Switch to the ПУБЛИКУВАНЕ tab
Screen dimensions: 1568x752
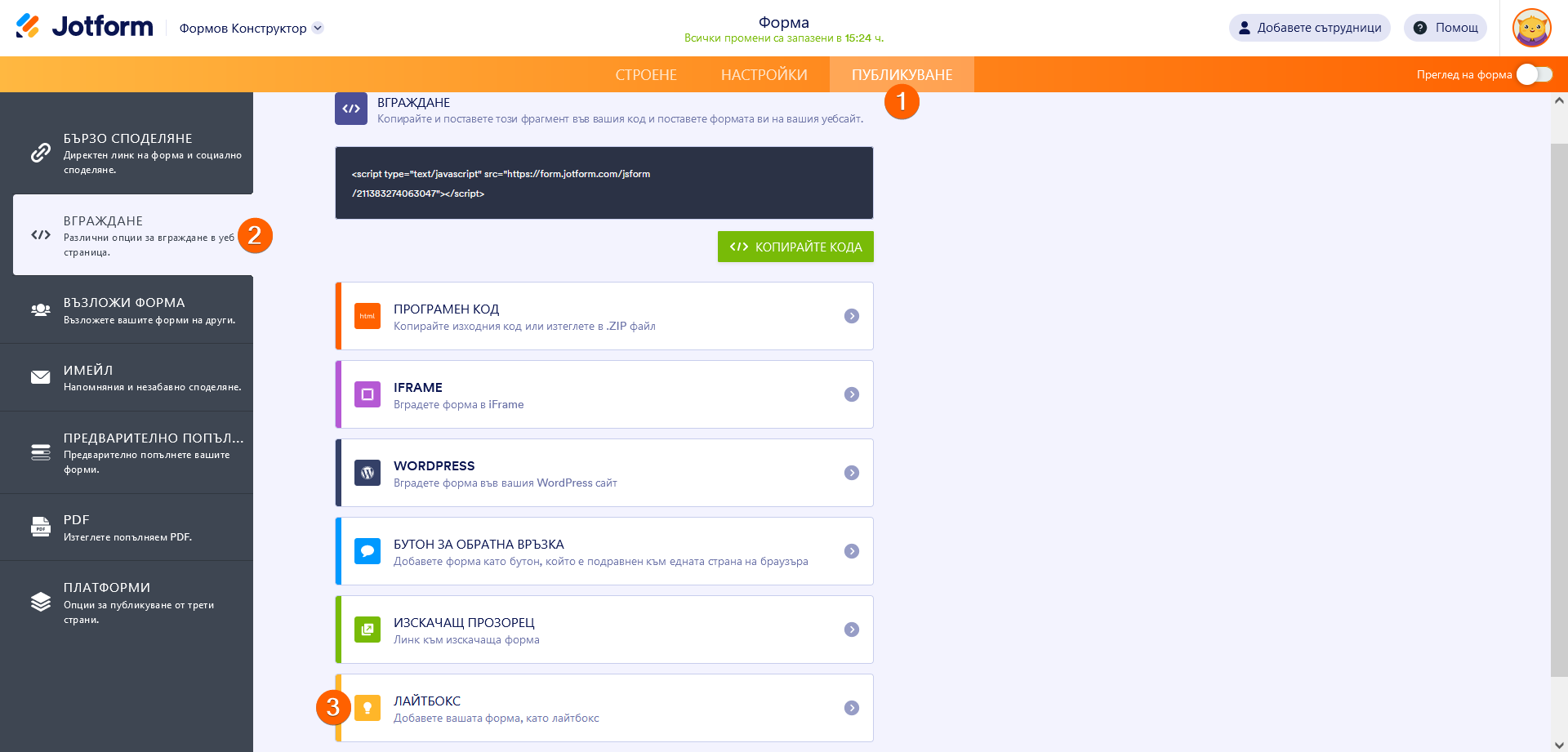click(x=902, y=74)
